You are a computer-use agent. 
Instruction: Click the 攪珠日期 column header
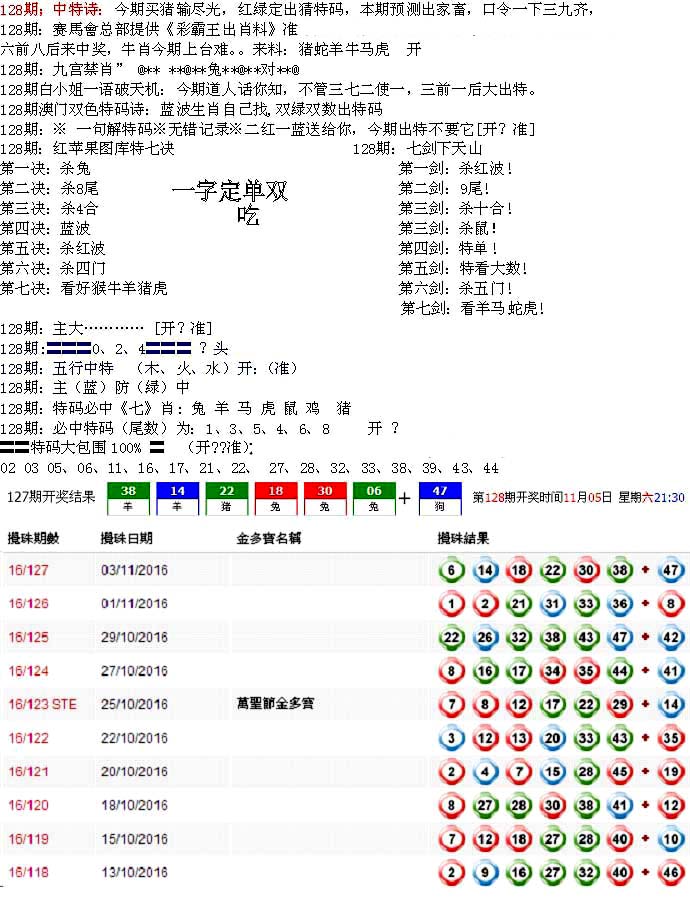pos(126,538)
